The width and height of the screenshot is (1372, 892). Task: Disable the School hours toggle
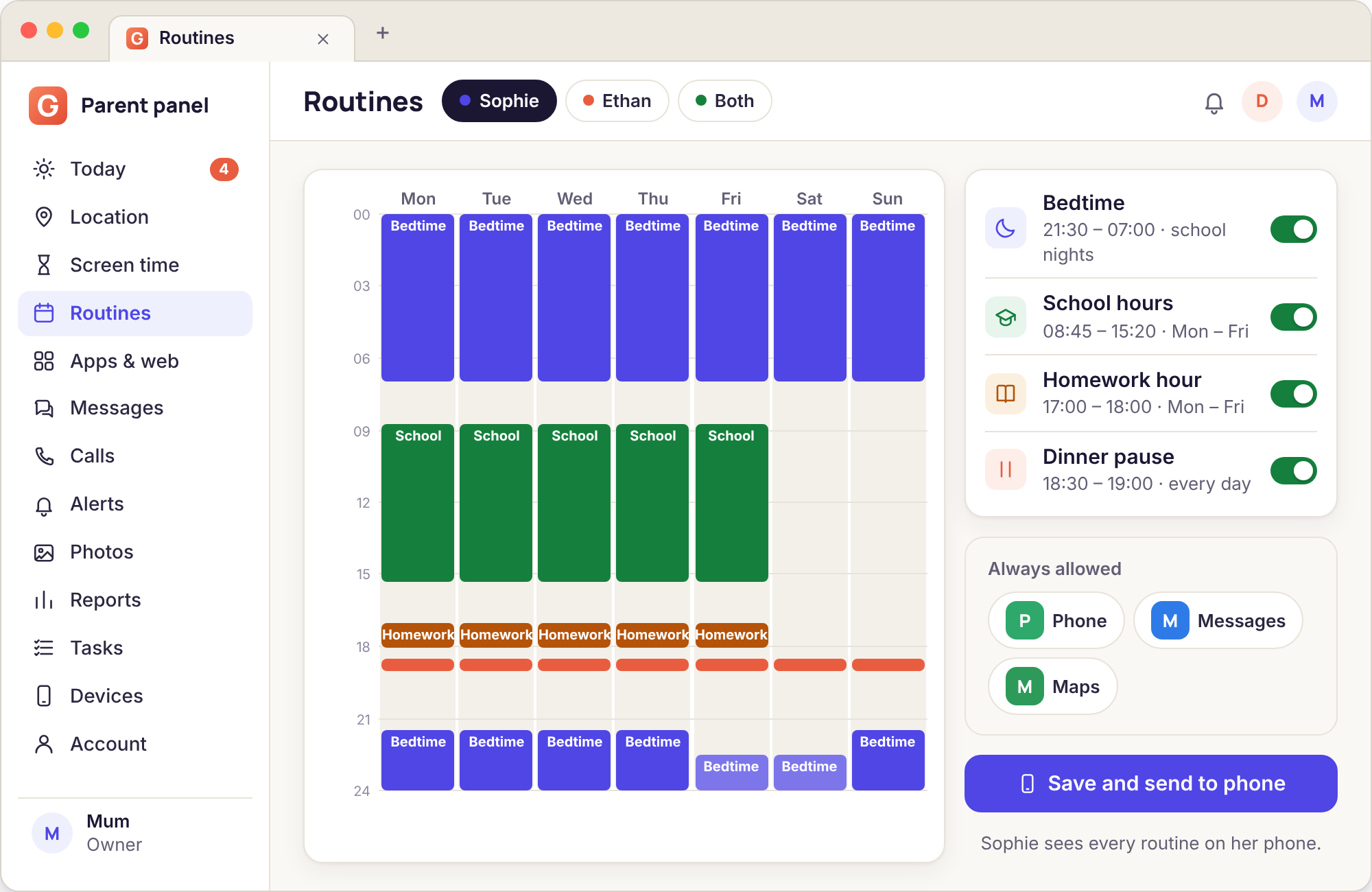click(x=1293, y=317)
